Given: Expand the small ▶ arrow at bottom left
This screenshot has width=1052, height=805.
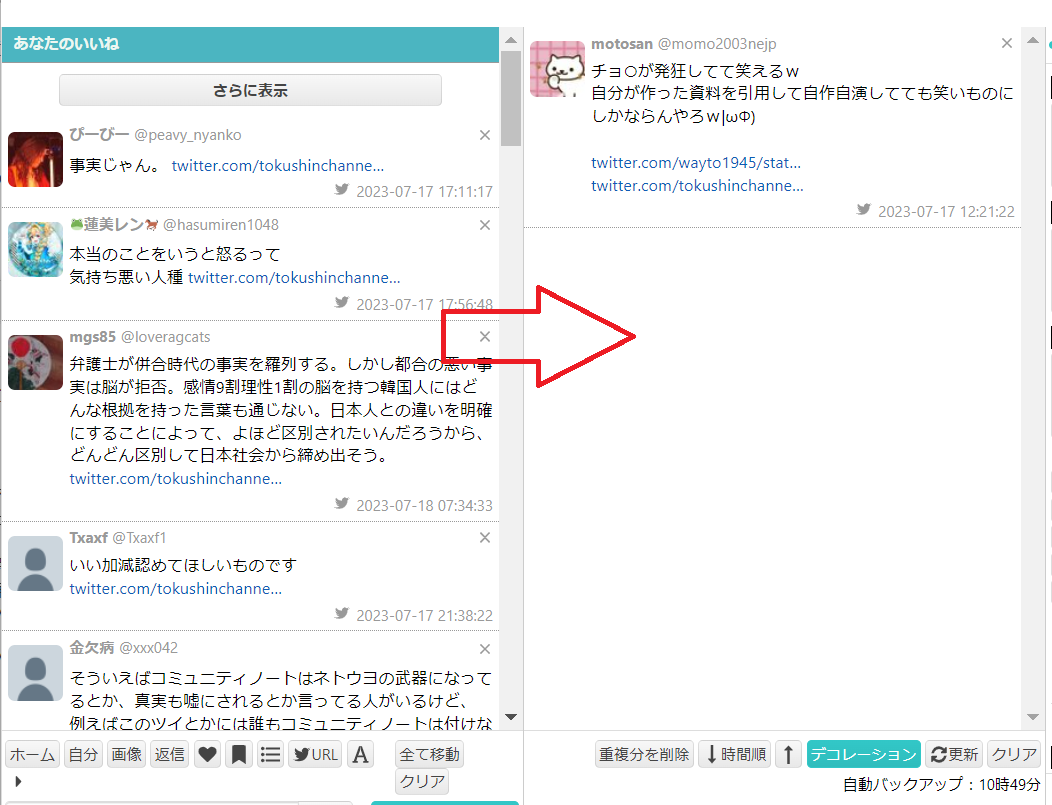Looking at the screenshot, I should pyautogui.click(x=17, y=783).
